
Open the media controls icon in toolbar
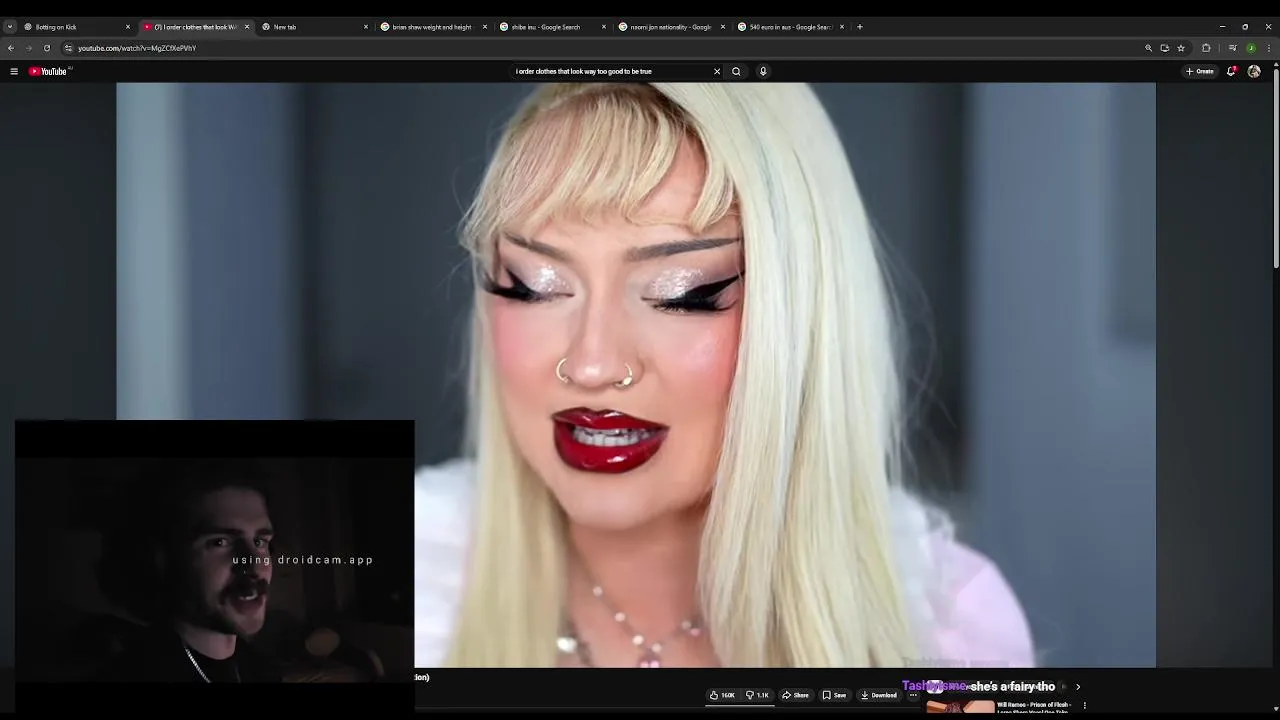(1232, 48)
